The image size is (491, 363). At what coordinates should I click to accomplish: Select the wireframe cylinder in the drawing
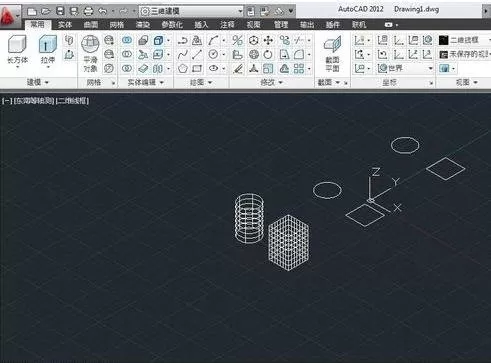point(249,218)
